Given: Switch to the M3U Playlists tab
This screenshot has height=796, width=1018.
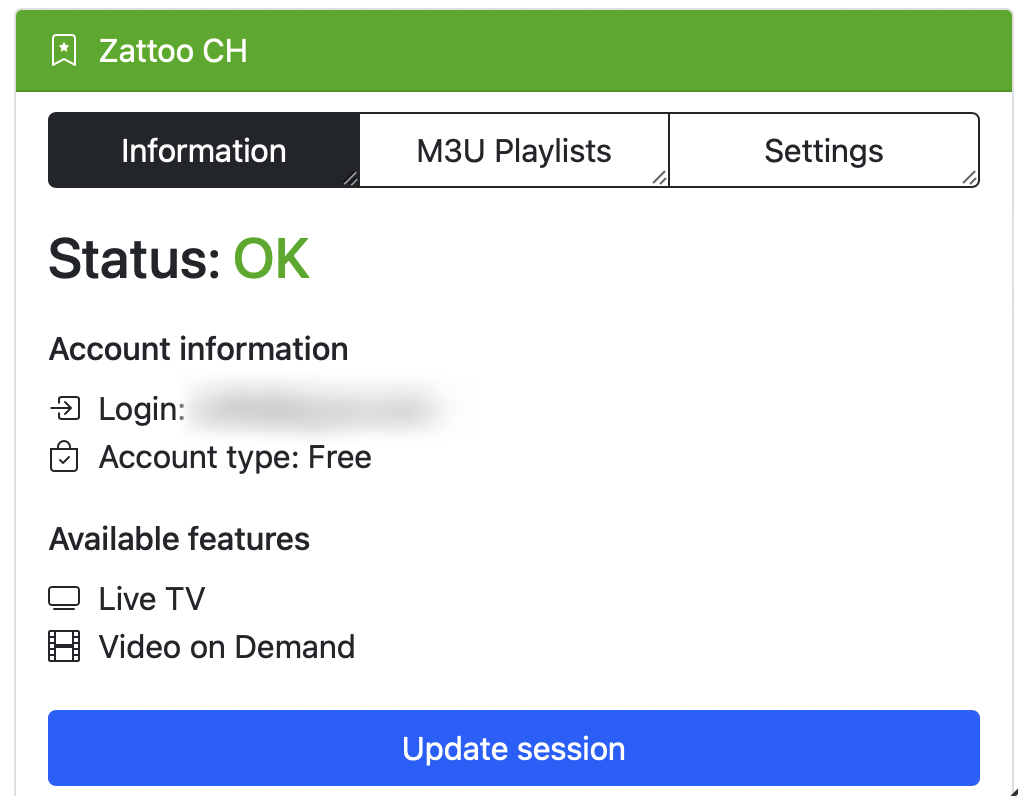Looking at the screenshot, I should click(514, 151).
